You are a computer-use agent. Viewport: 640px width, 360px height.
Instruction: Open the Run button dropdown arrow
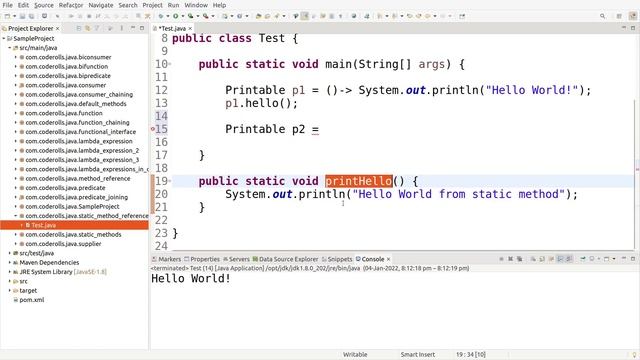(x=183, y=16)
